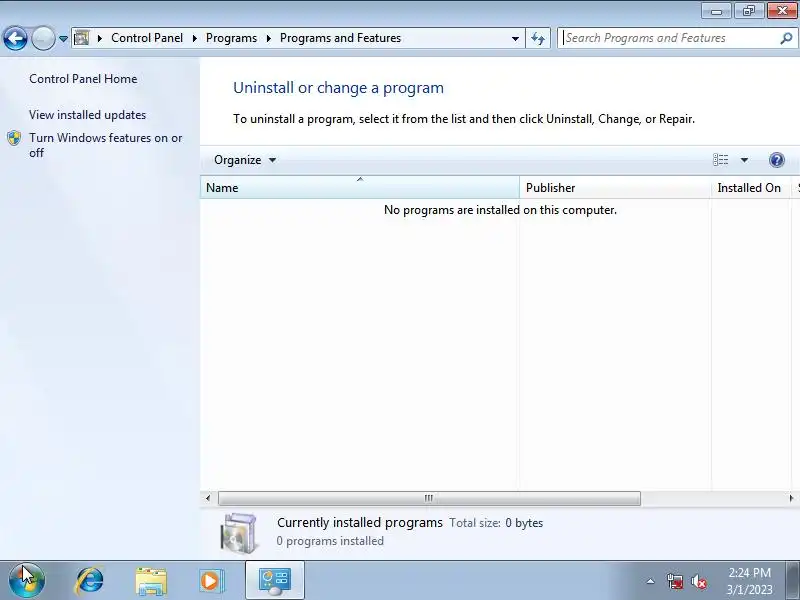Minimize the Programs and Features window
Viewport: 800px width, 600px height.
coord(716,11)
